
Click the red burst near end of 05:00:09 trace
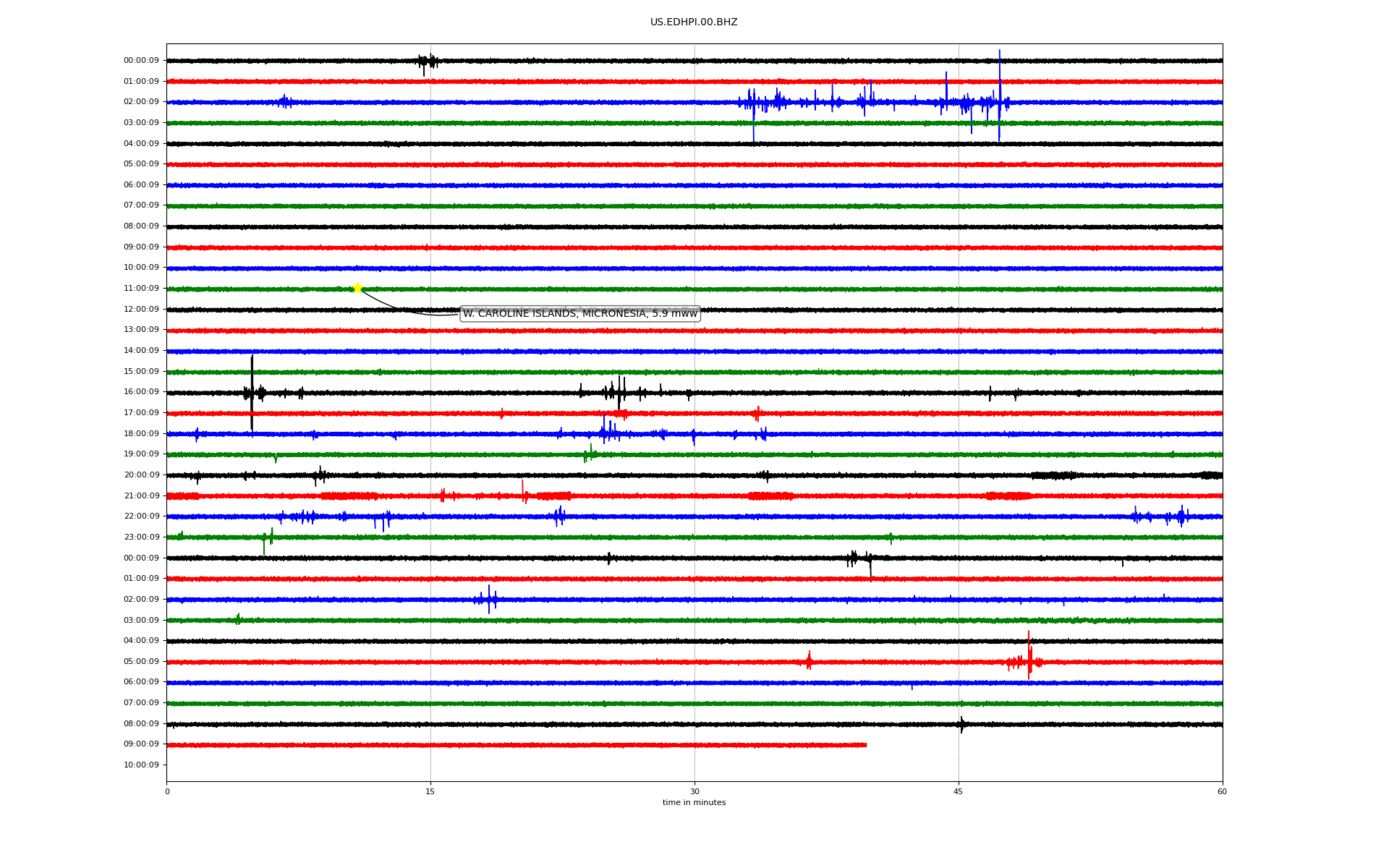[1029, 660]
